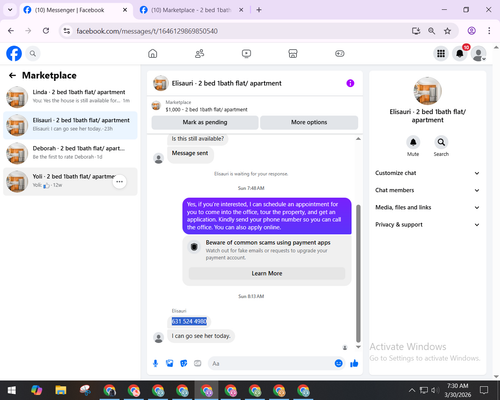Show hidden tray icons chevron
Image resolution: width=500 pixels, height=400 pixels.
tap(412, 390)
